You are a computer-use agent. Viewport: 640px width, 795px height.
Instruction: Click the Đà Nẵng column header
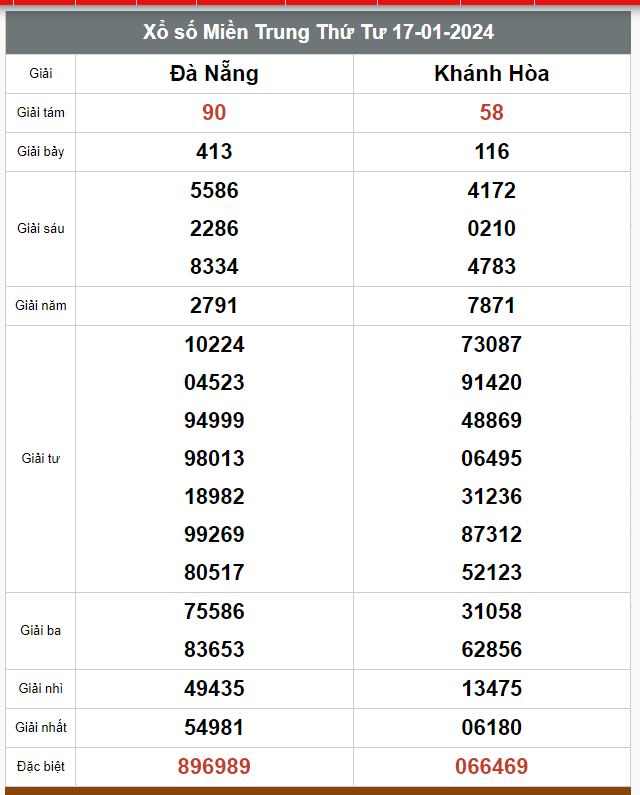click(x=214, y=73)
